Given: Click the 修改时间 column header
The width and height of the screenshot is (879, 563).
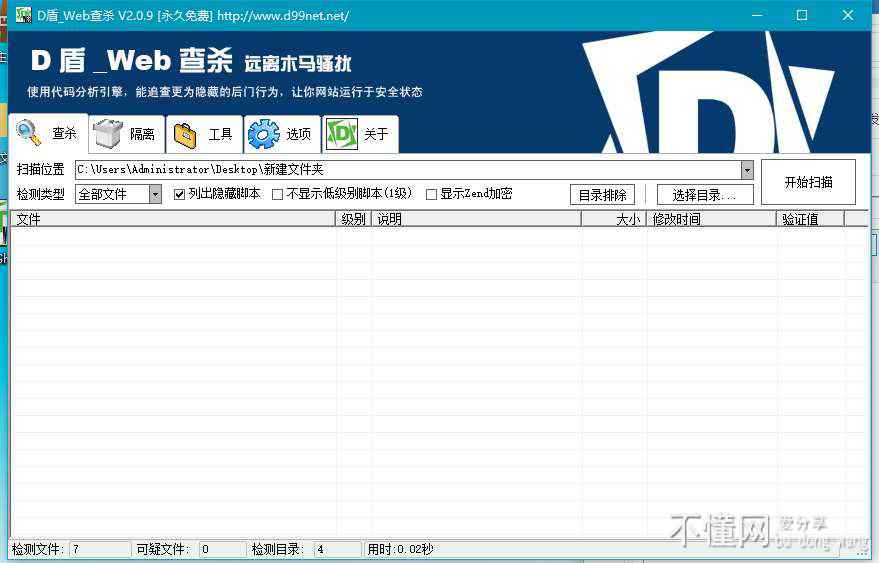Looking at the screenshot, I should point(710,219).
